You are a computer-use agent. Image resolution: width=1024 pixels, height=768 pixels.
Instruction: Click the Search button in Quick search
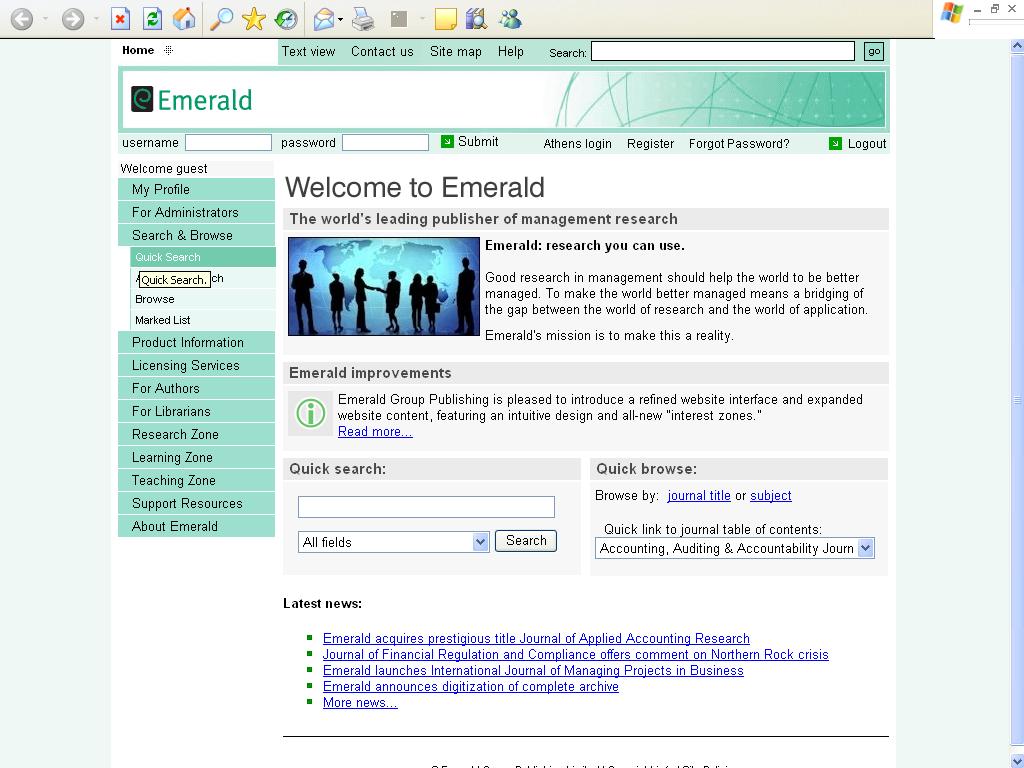click(x=526, y=541)
